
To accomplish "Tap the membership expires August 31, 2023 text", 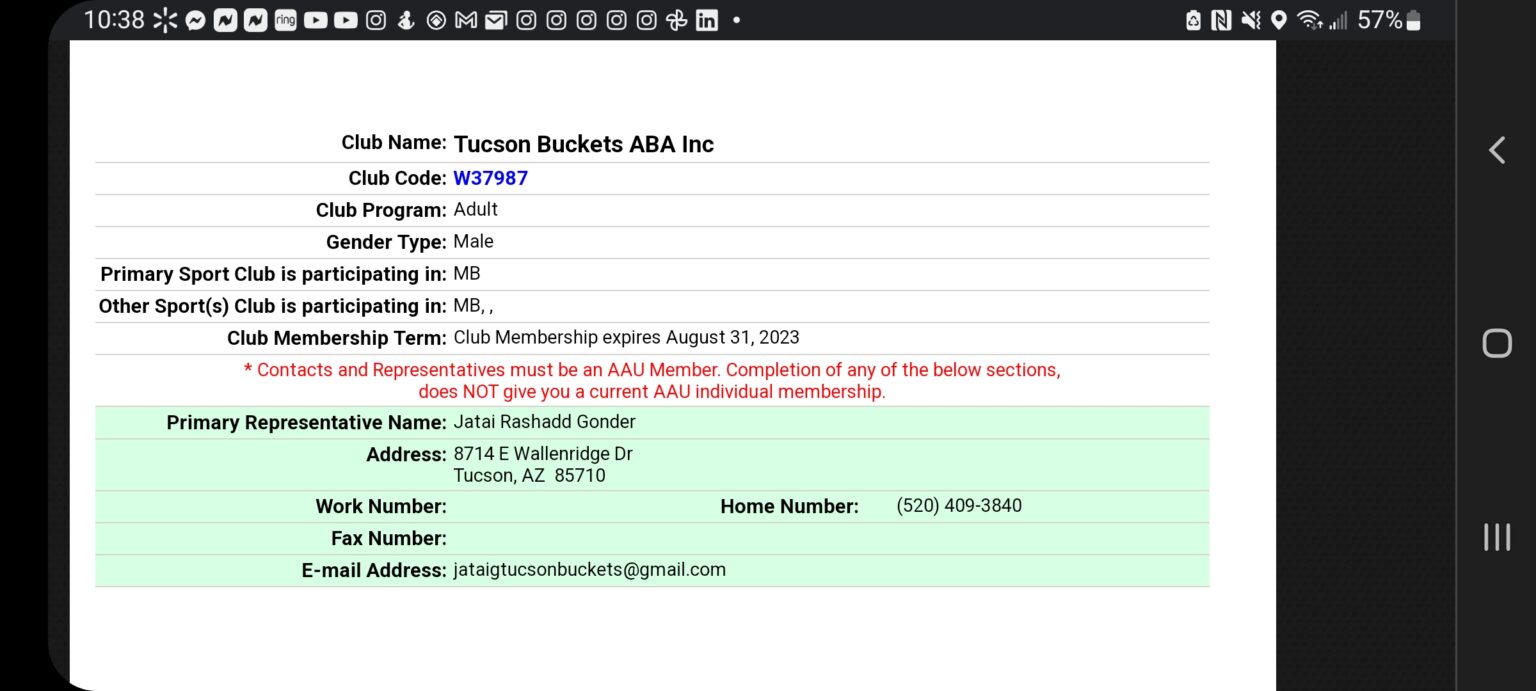I will click(x=627, y=338).
